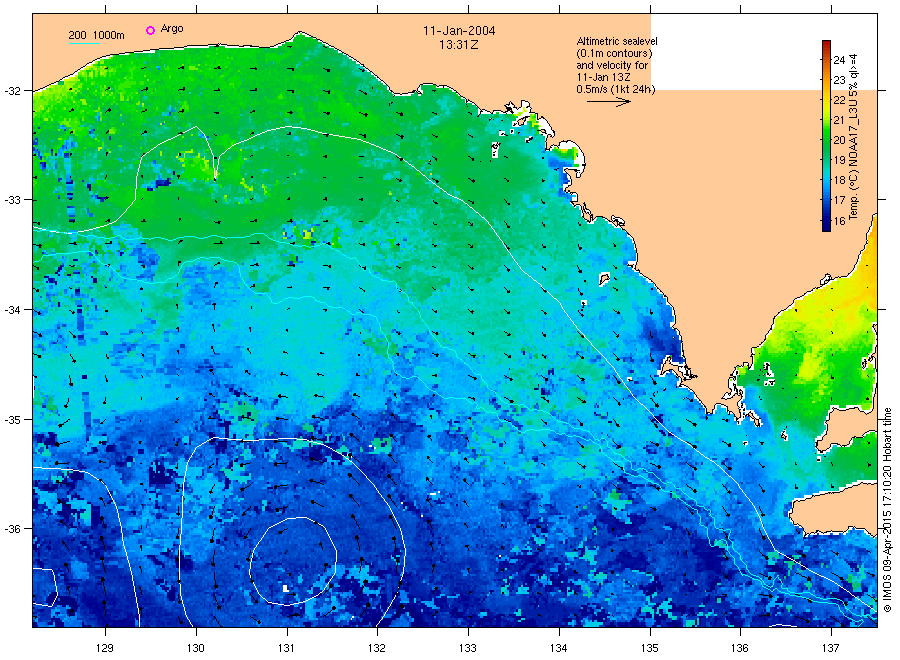Click the temperature color bar legend
The image size is (900, 660).
[826, 136]
